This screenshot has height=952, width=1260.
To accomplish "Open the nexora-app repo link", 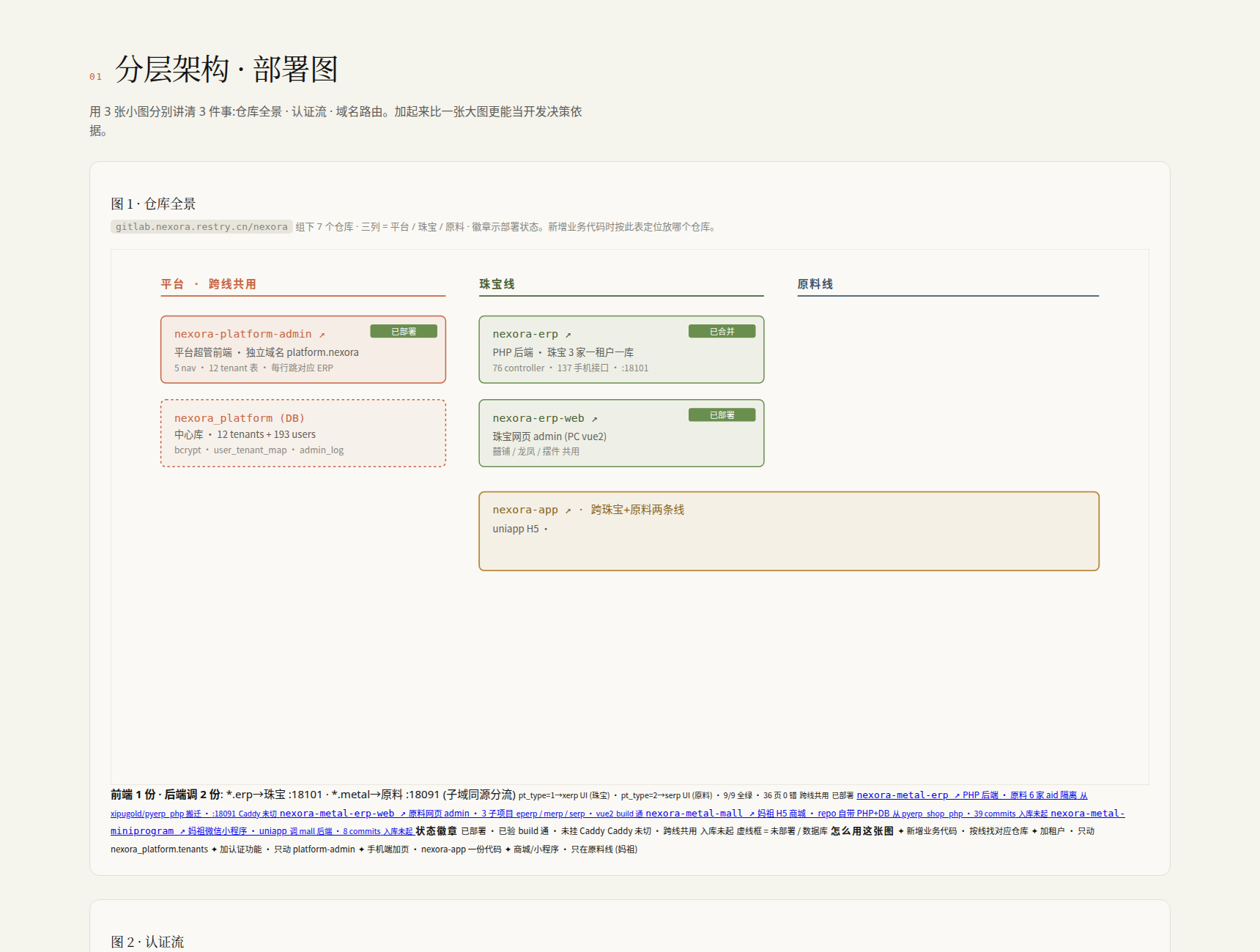I will click(532, 510).
